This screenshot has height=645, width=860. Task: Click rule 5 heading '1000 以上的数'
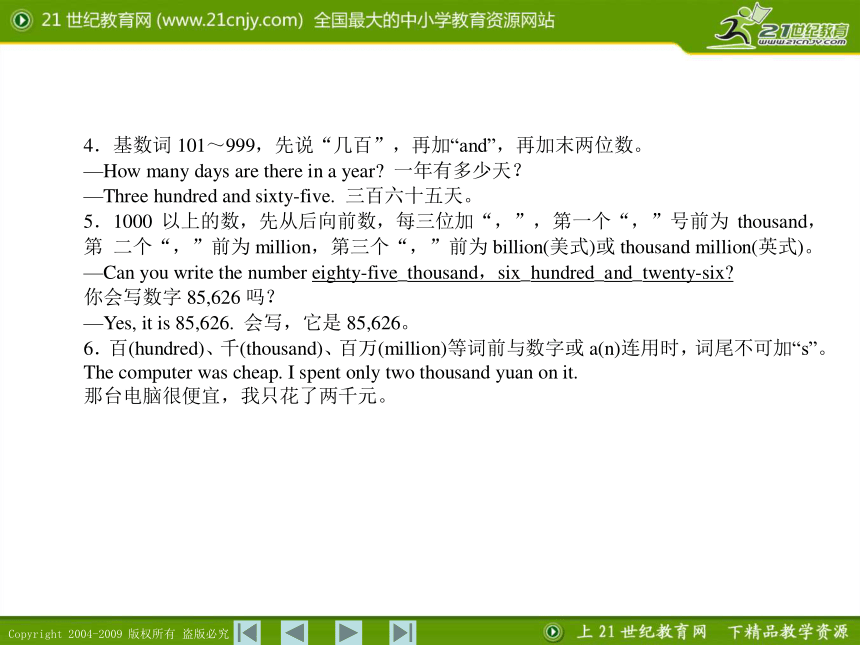[176, 222]
